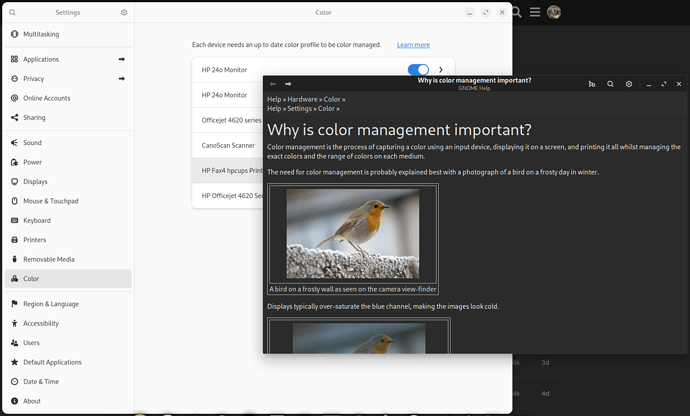This screenshot has height=416, width=690.
Task: Open Privacy settings
Action: pos(68,78)
